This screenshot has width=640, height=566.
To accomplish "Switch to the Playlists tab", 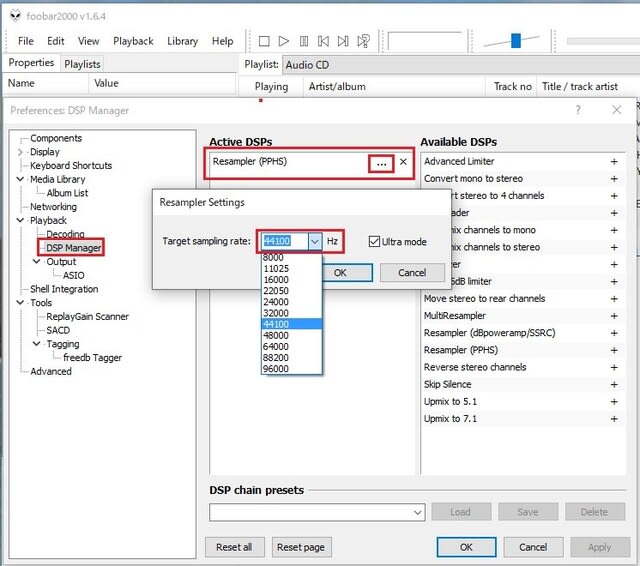I will pyautogui.click(x=82, y=64).
